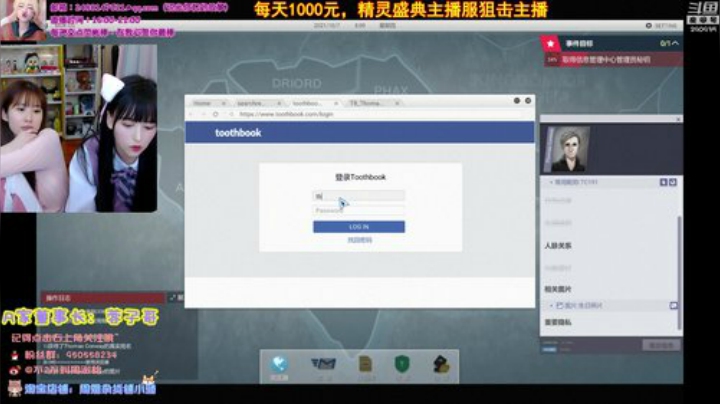Click the browser back arrow

pos(191,114)
